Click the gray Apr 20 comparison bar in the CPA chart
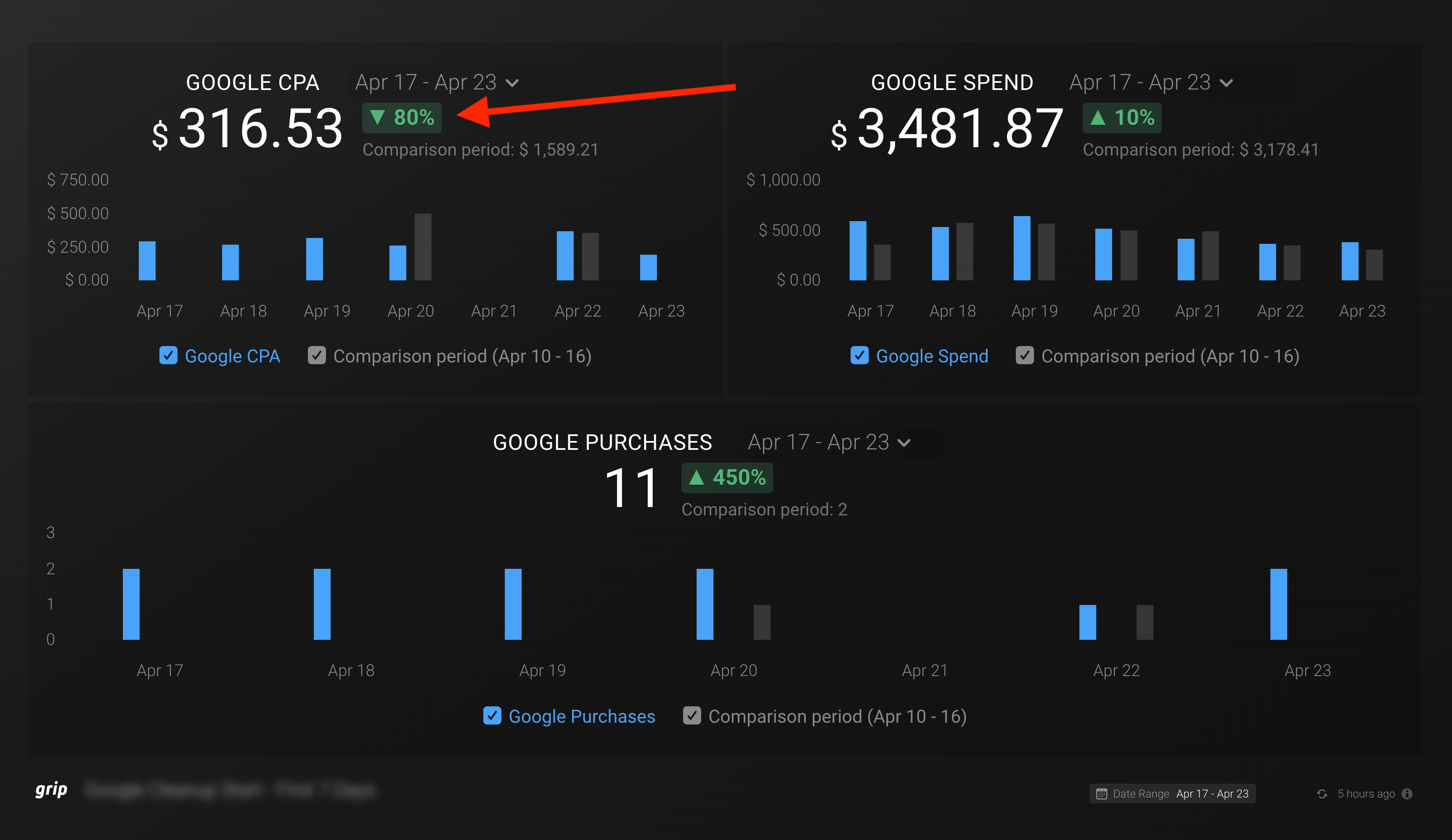 (423, 247)
